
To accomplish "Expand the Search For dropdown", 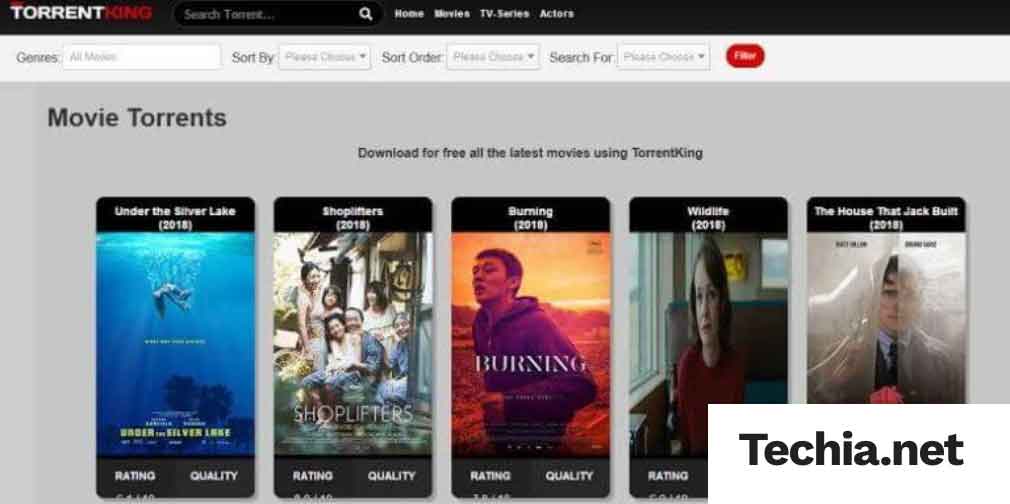I will click(x=663, y=57).
